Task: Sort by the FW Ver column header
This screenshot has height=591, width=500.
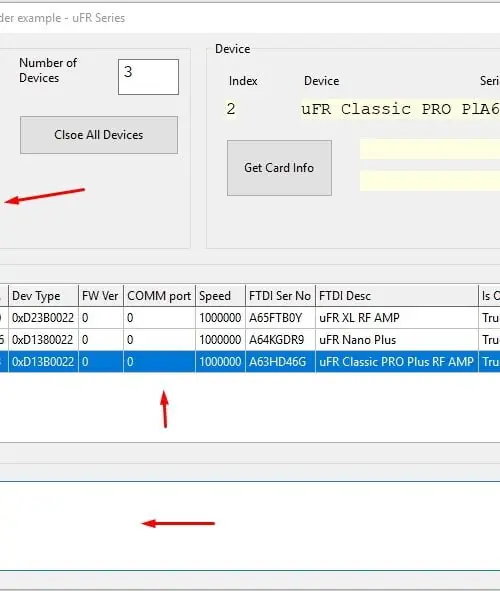Action: coord(101,296)
